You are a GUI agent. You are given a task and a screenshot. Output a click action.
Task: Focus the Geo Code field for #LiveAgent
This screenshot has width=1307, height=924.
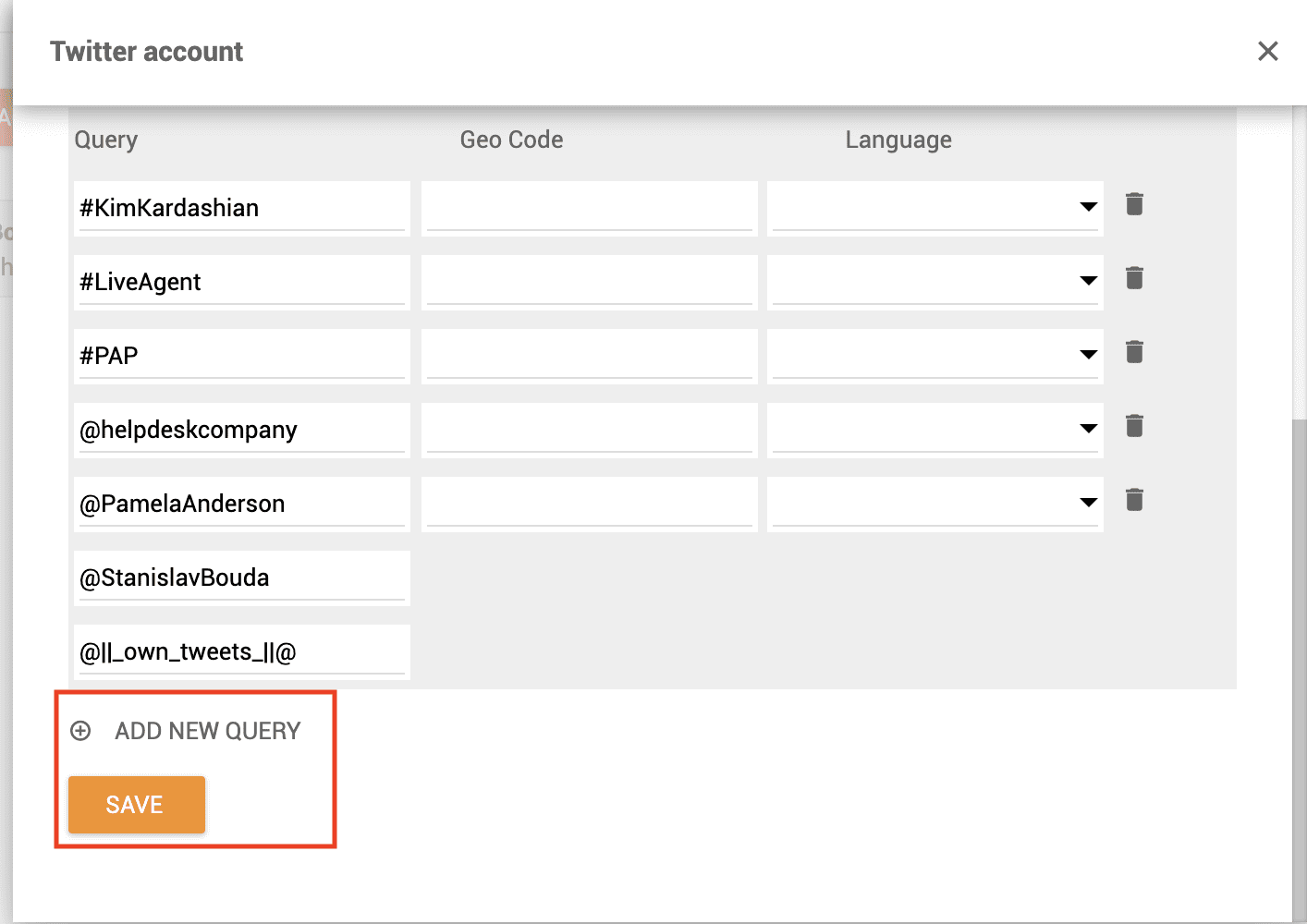click(x=590, y=282)
